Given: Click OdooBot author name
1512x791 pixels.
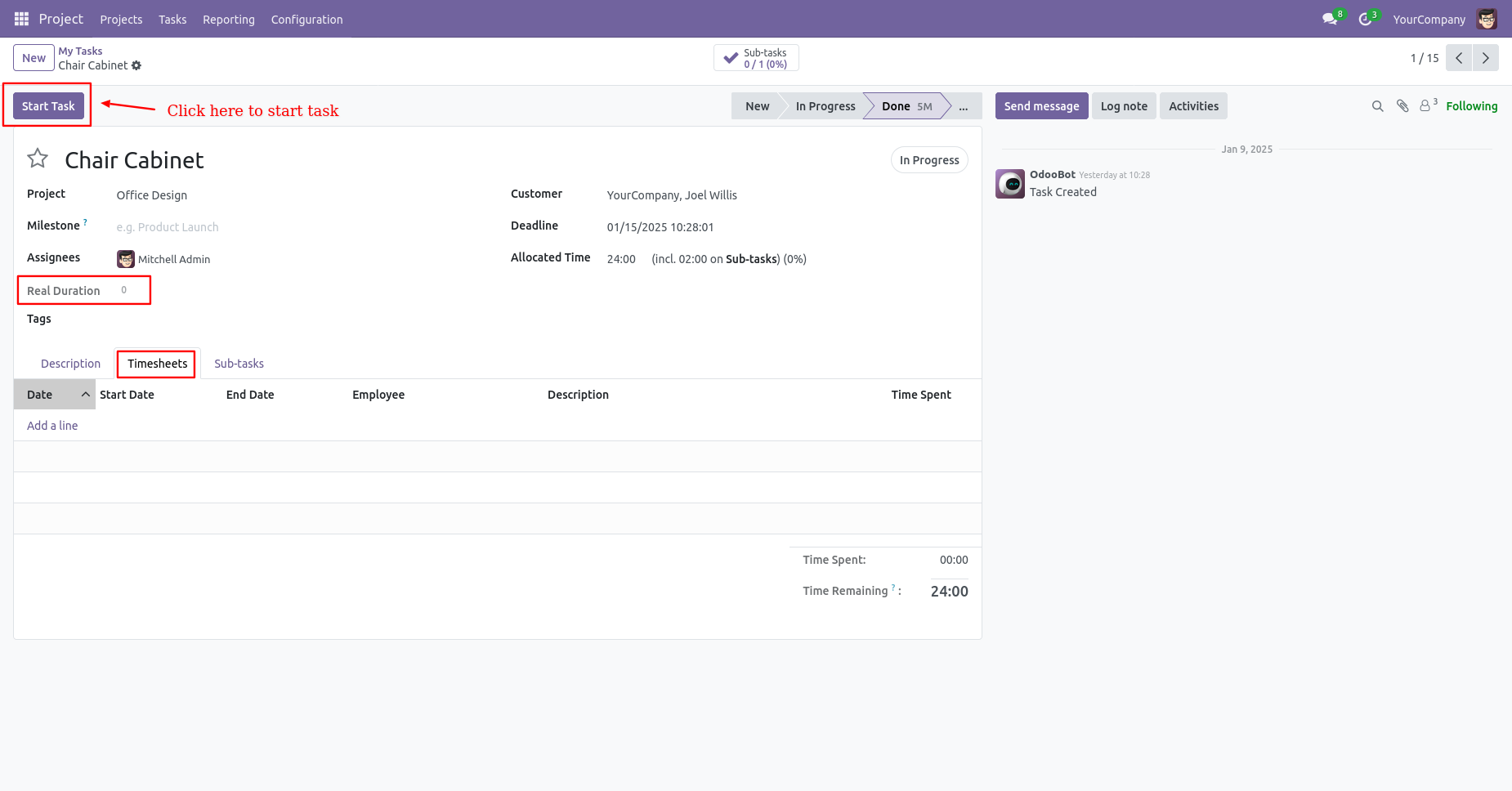Looking at the screenshot, I should click(x=1053, y=174).
